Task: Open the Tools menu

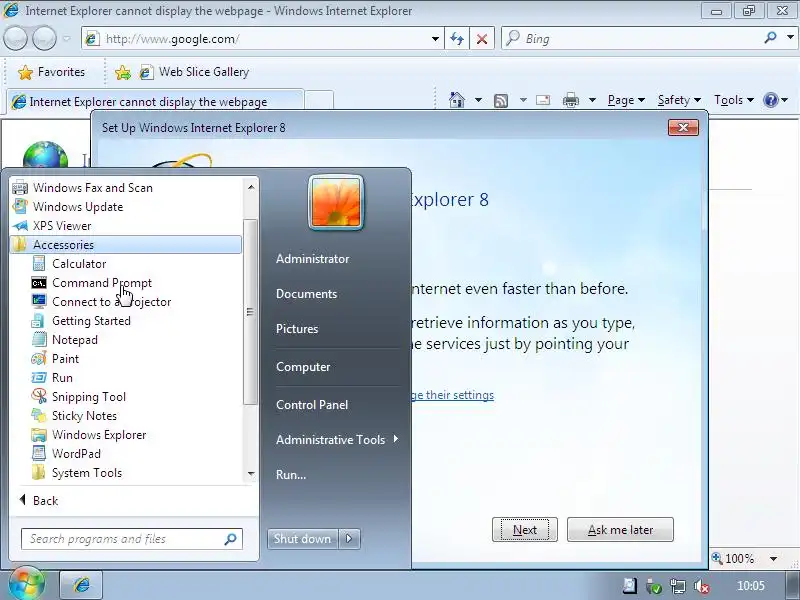Action: pyautogui.click(x=734, y=100)
